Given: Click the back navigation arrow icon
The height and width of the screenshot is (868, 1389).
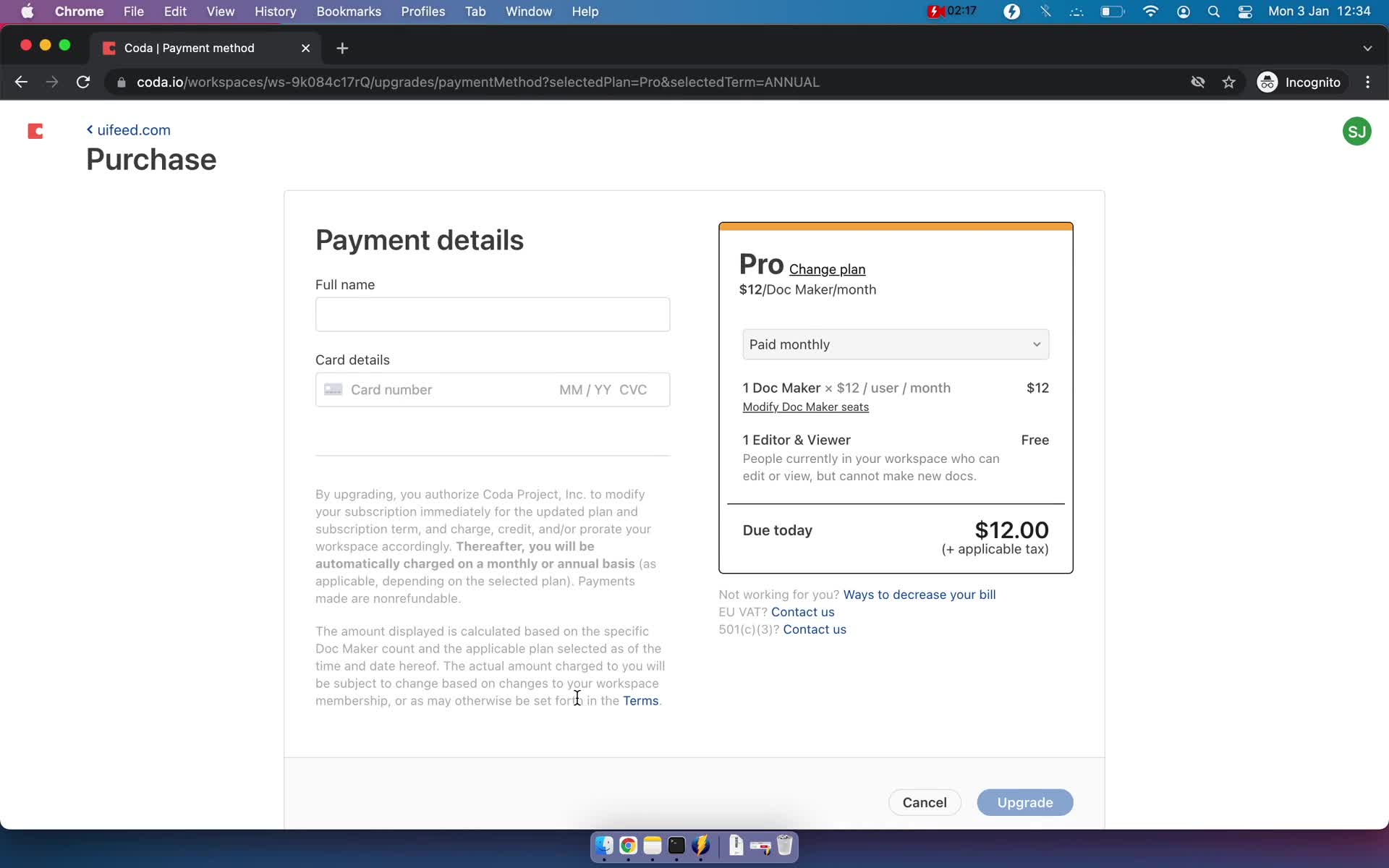Looking at the screenshot, I should click(20, 82).
